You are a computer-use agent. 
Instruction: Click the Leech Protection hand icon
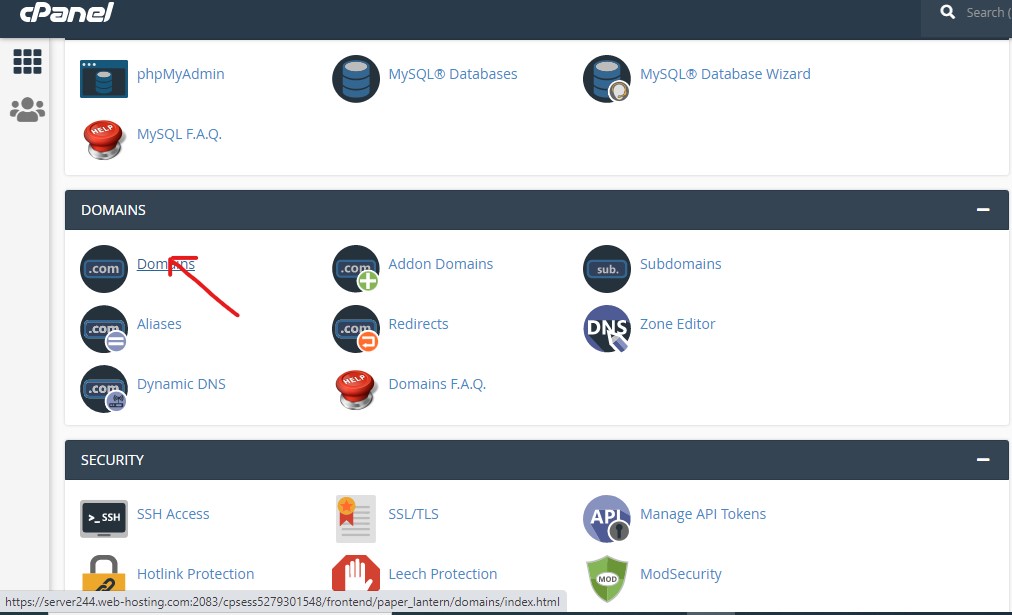coord(356,574)
